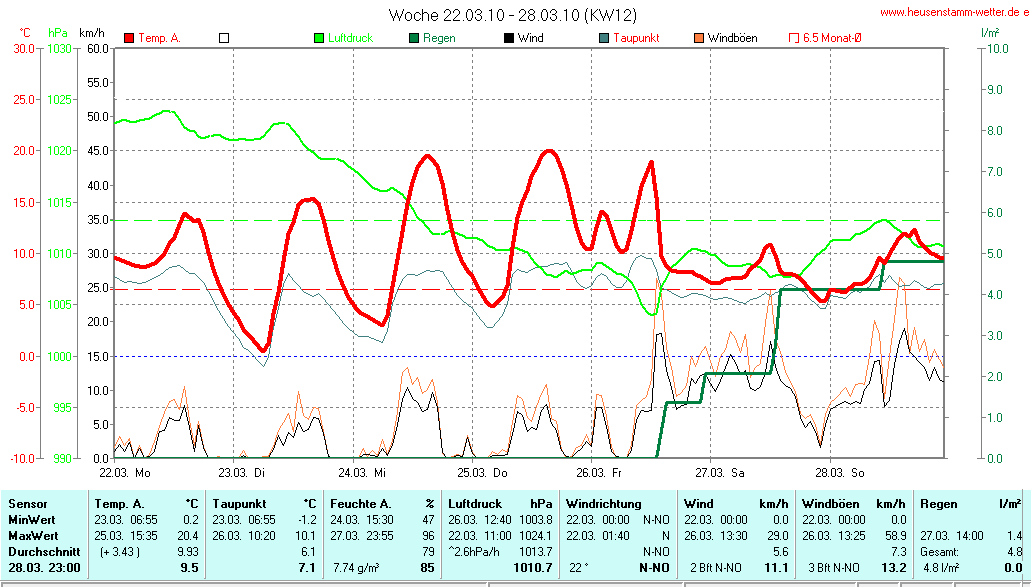Click the red Temp. A. legend swatch

pyautogui.click(x=129, y=38)
